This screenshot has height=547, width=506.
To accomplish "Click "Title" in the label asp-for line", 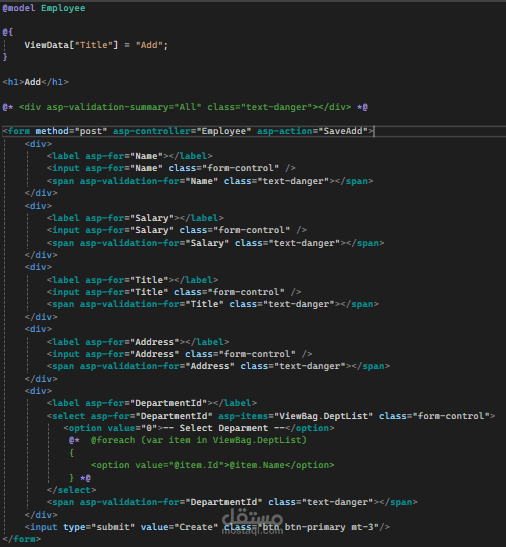I will 149,280.
